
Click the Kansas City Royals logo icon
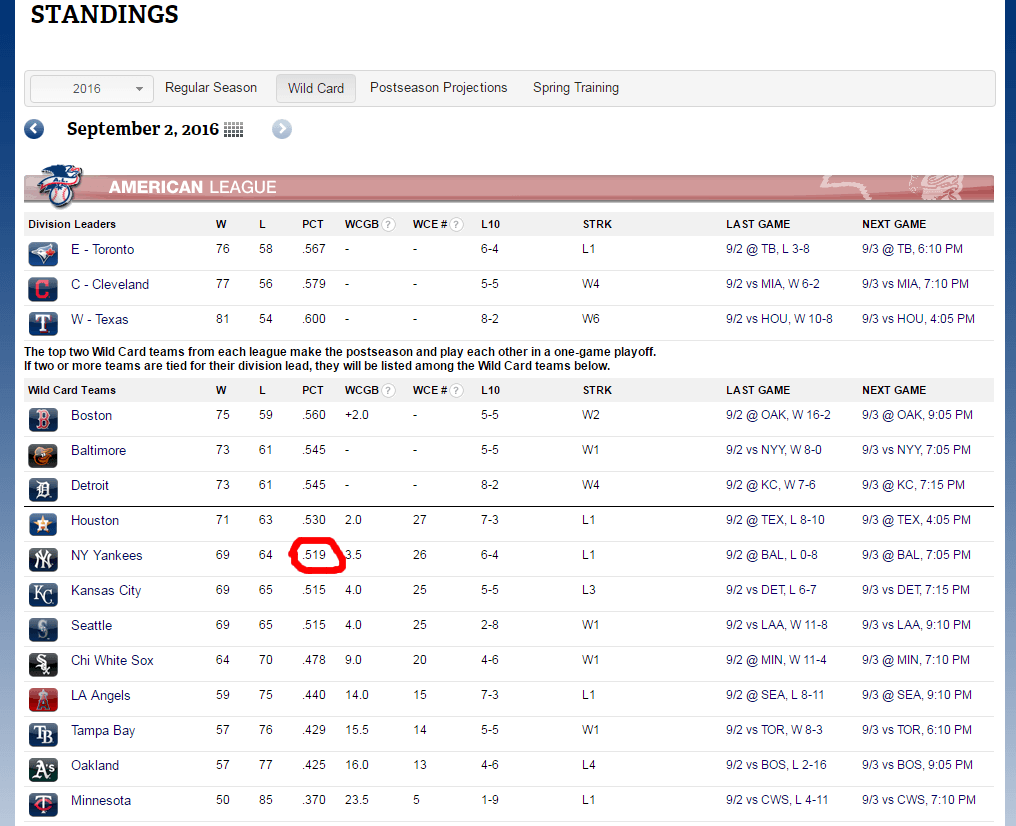point(43,595)
